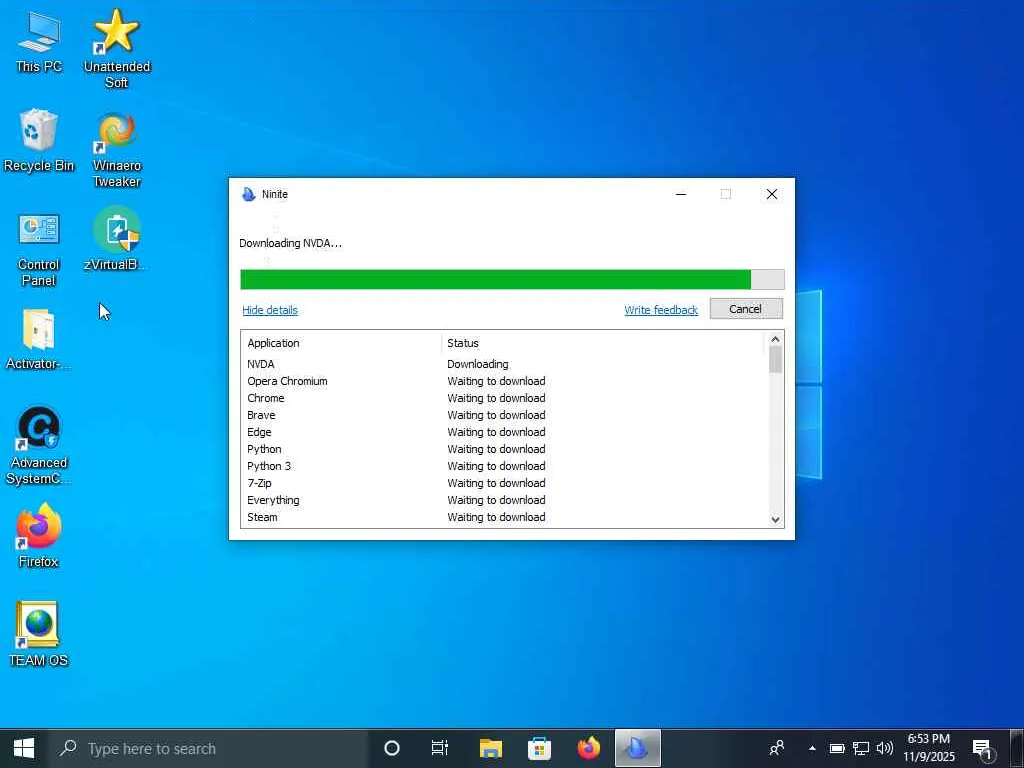Cancel the Ninite installation
This screenshot has width=1024, height=768.
(x=746, y=309)
